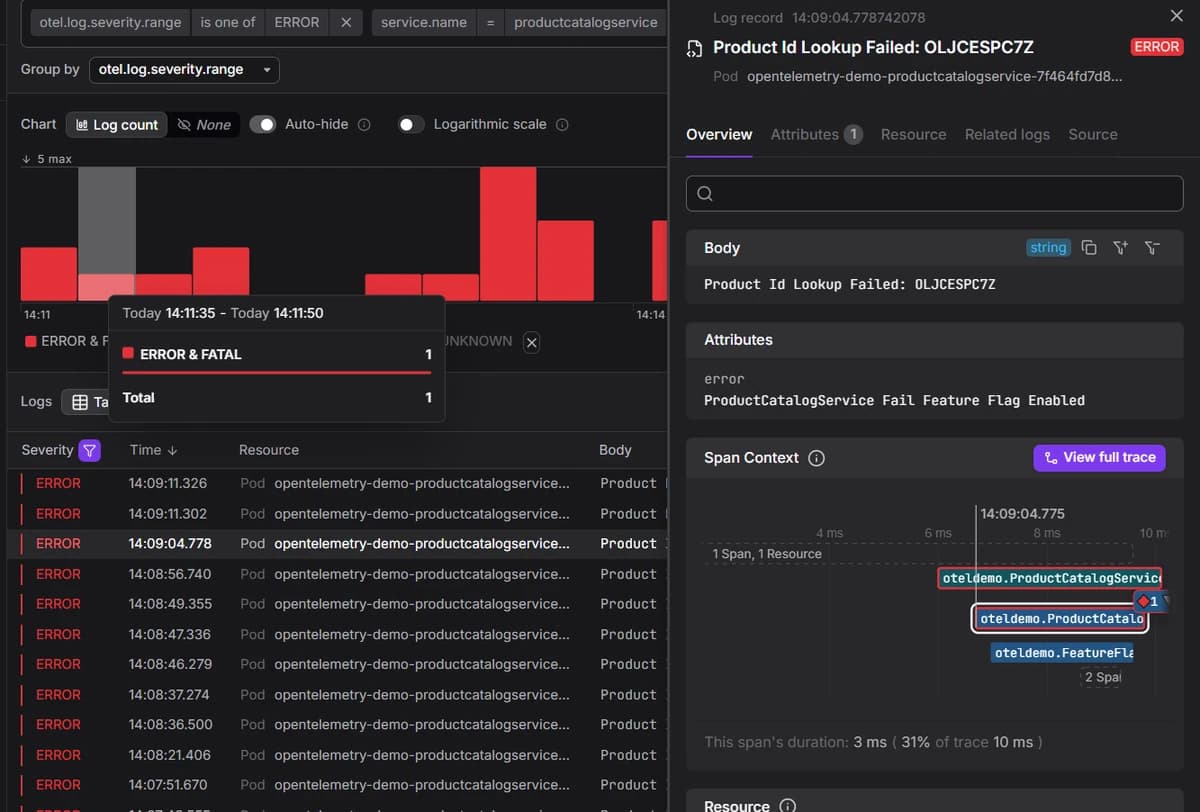Switch to the Attributes tab

[x=816, y=134]
